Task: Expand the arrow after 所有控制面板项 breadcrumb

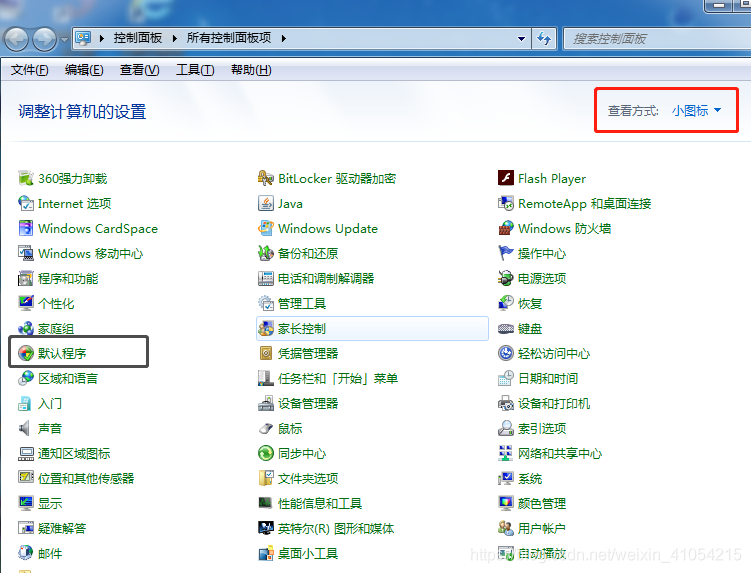Action: (x=284, y=38)
